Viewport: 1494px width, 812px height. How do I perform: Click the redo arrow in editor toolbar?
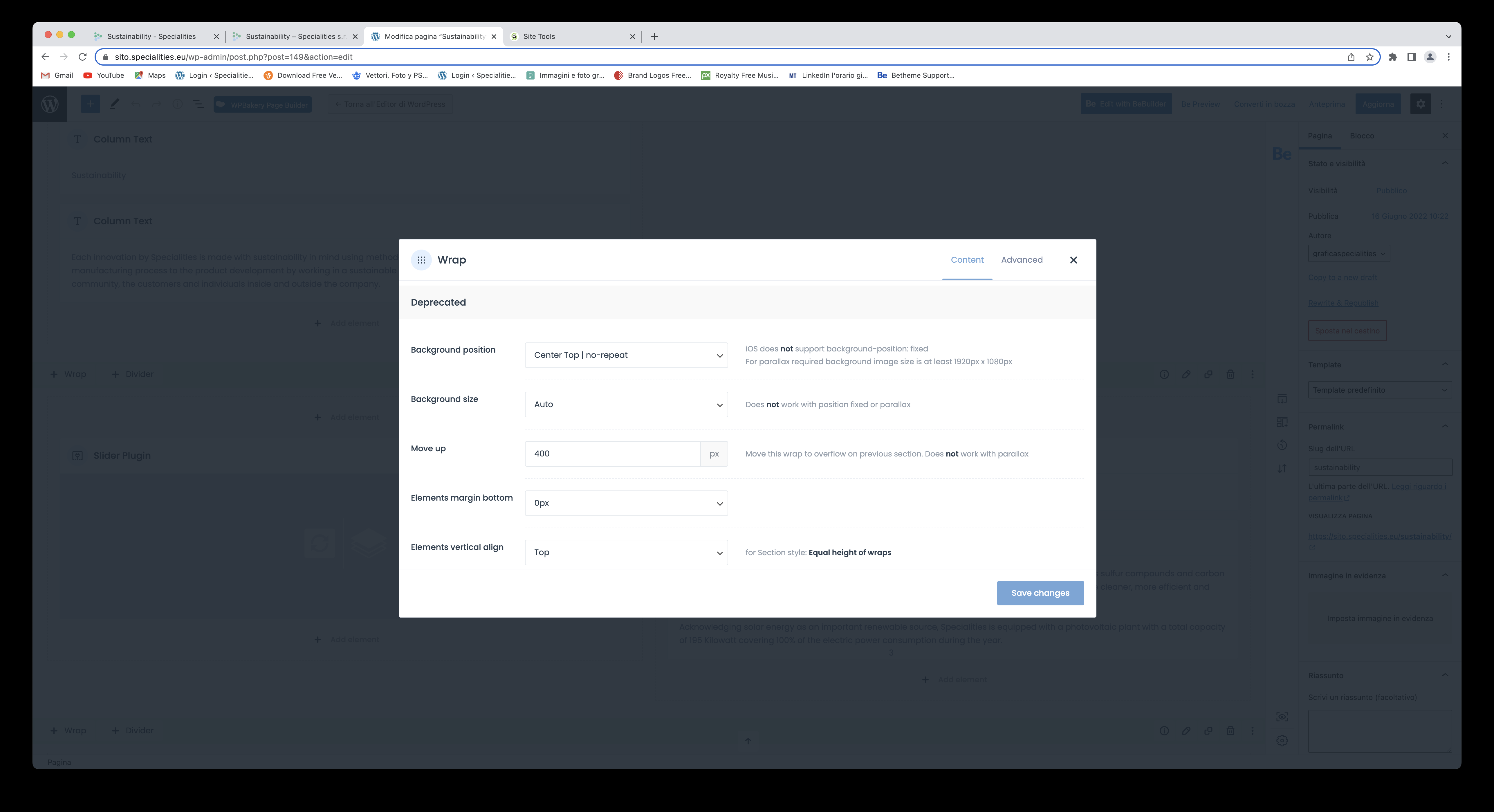[157, 104]
